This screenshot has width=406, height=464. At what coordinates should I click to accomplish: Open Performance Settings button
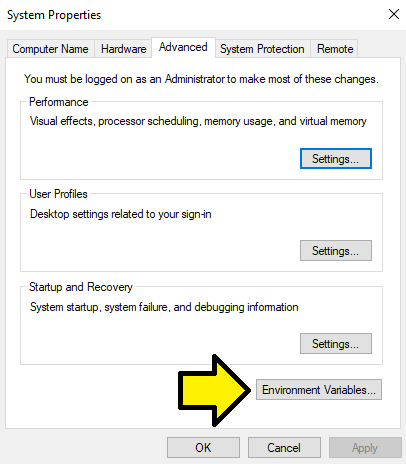pyautogui.click(x=336, y=159)
